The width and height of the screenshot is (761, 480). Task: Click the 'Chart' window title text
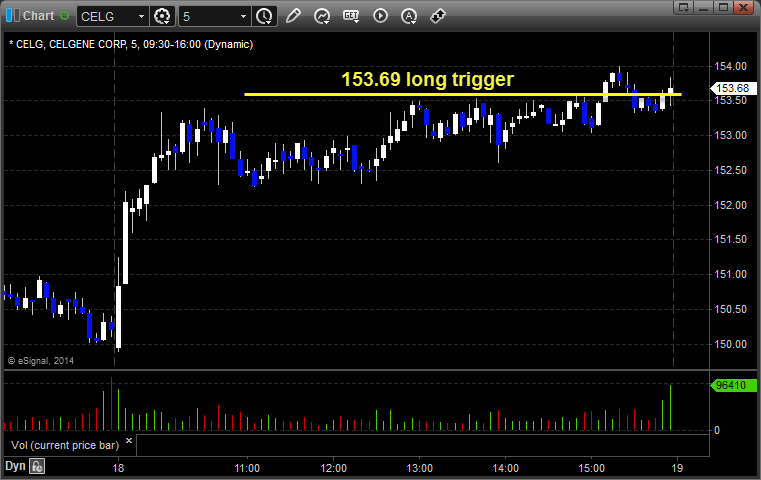click(38, 16)
